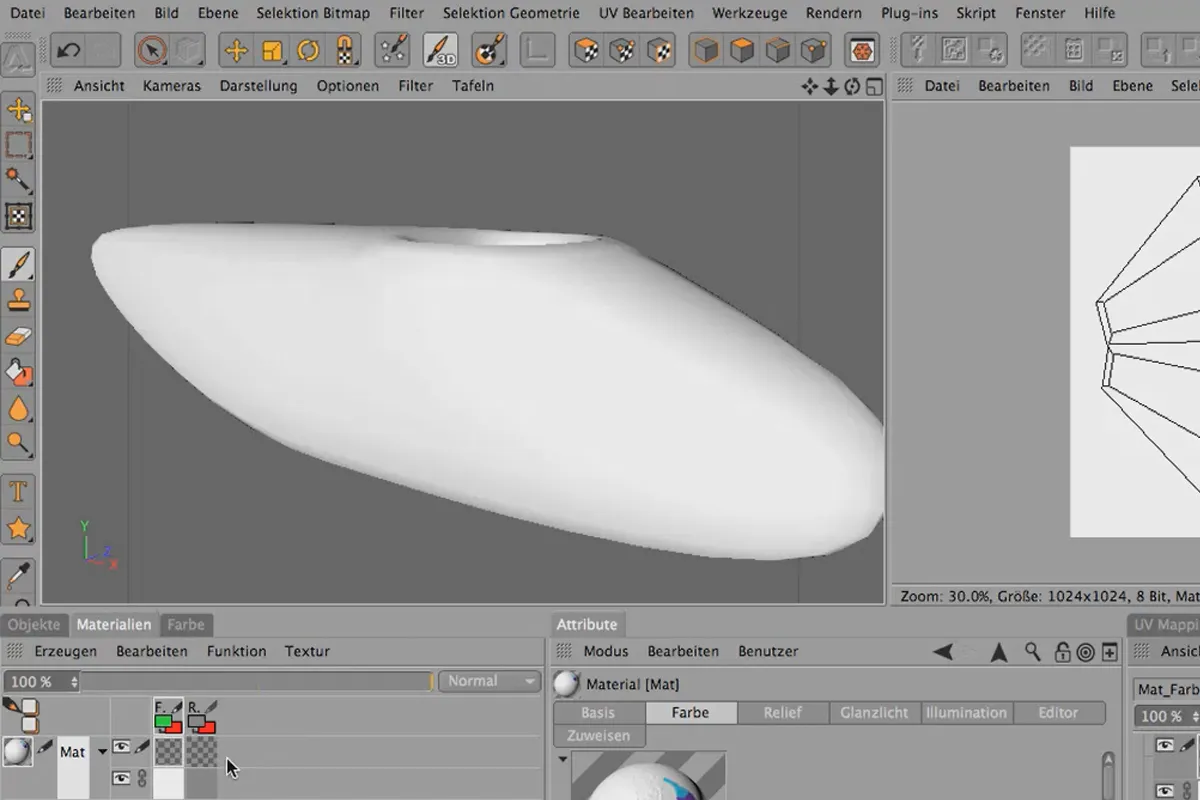Click the opacity slider bar in Materialien panel
Screen dimensions: 1200x800
[x=257, y=682]
